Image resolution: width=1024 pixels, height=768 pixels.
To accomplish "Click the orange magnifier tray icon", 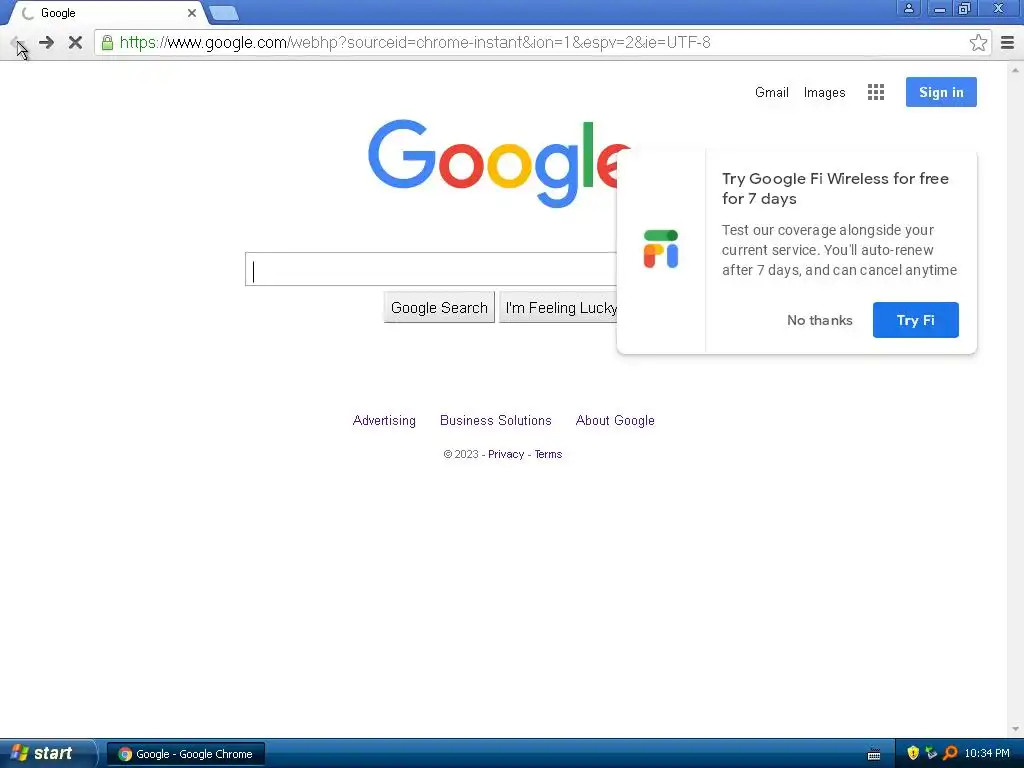I will (950, 753).
